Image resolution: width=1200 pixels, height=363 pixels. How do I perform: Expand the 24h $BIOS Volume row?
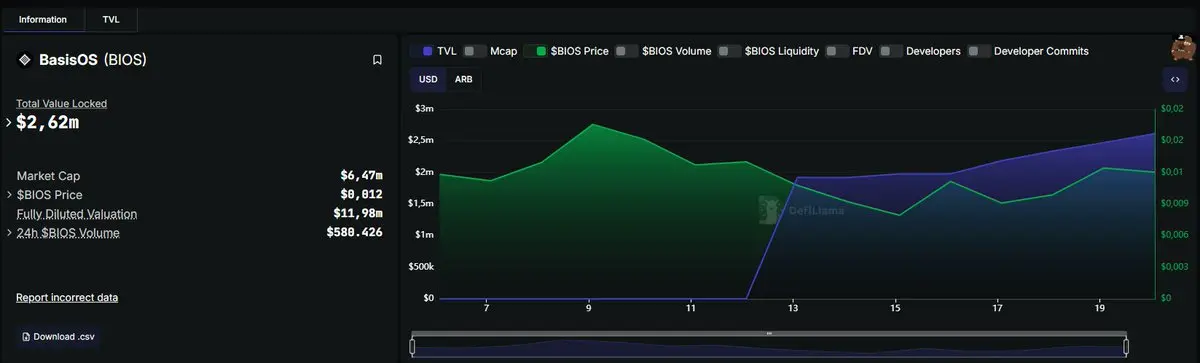coord(9,233)
